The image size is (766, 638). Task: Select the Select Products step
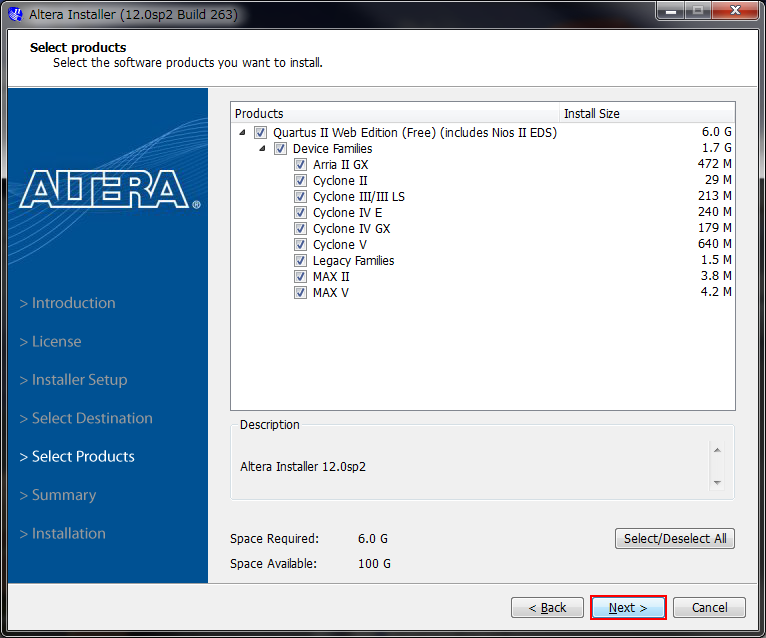[77, 456]
